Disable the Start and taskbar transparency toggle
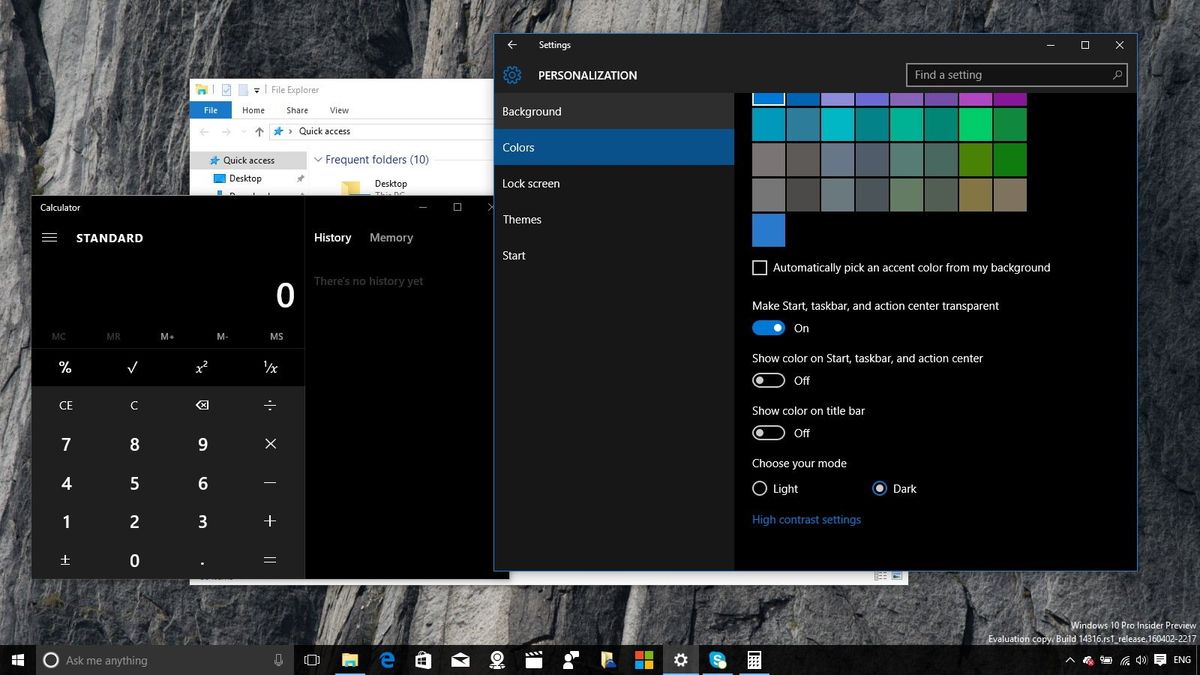Image resolution: width=1200 pixels, height=675 pixels. pos(768,327)
